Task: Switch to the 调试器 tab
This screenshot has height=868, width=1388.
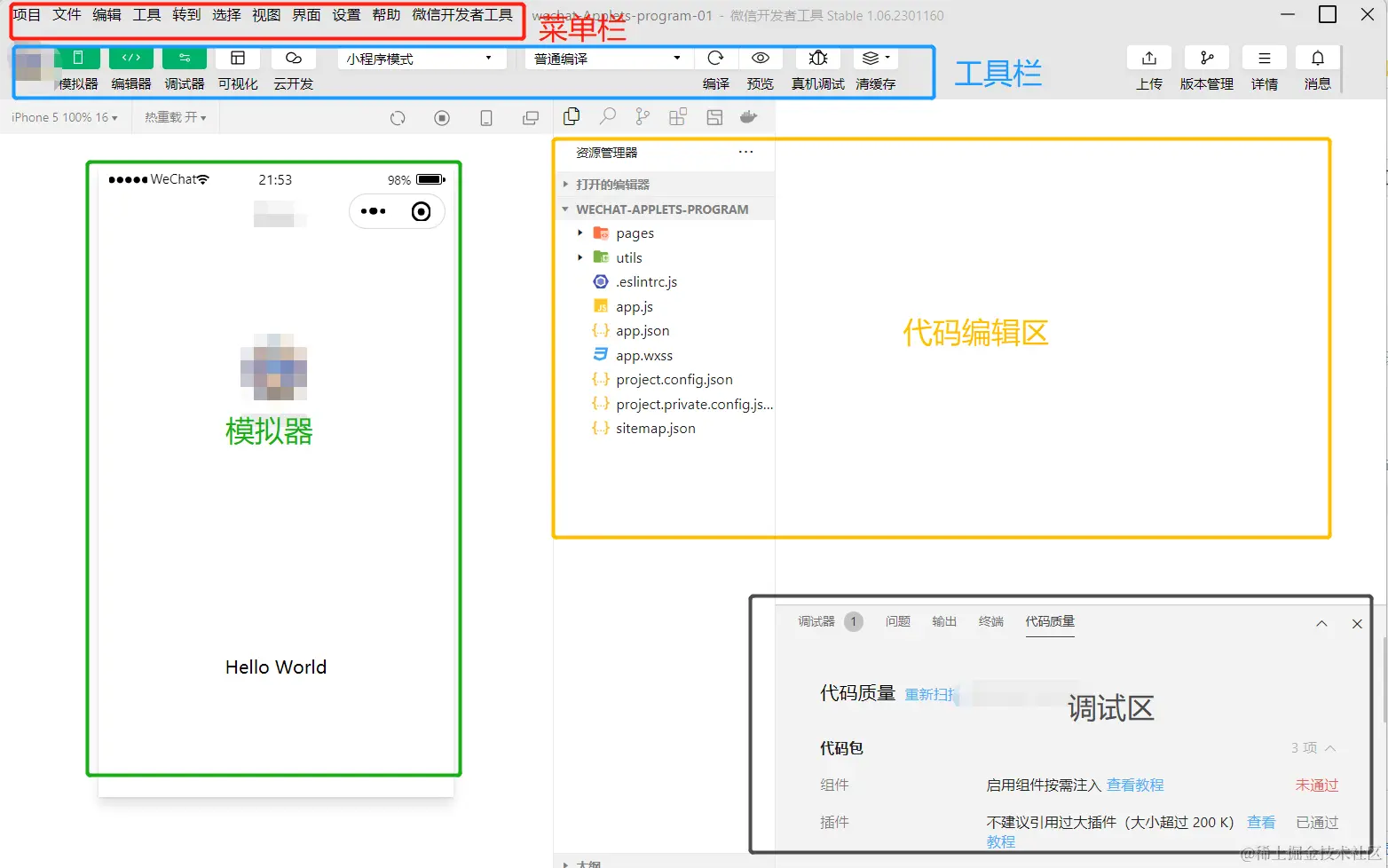Action: (x=816, y=621)
